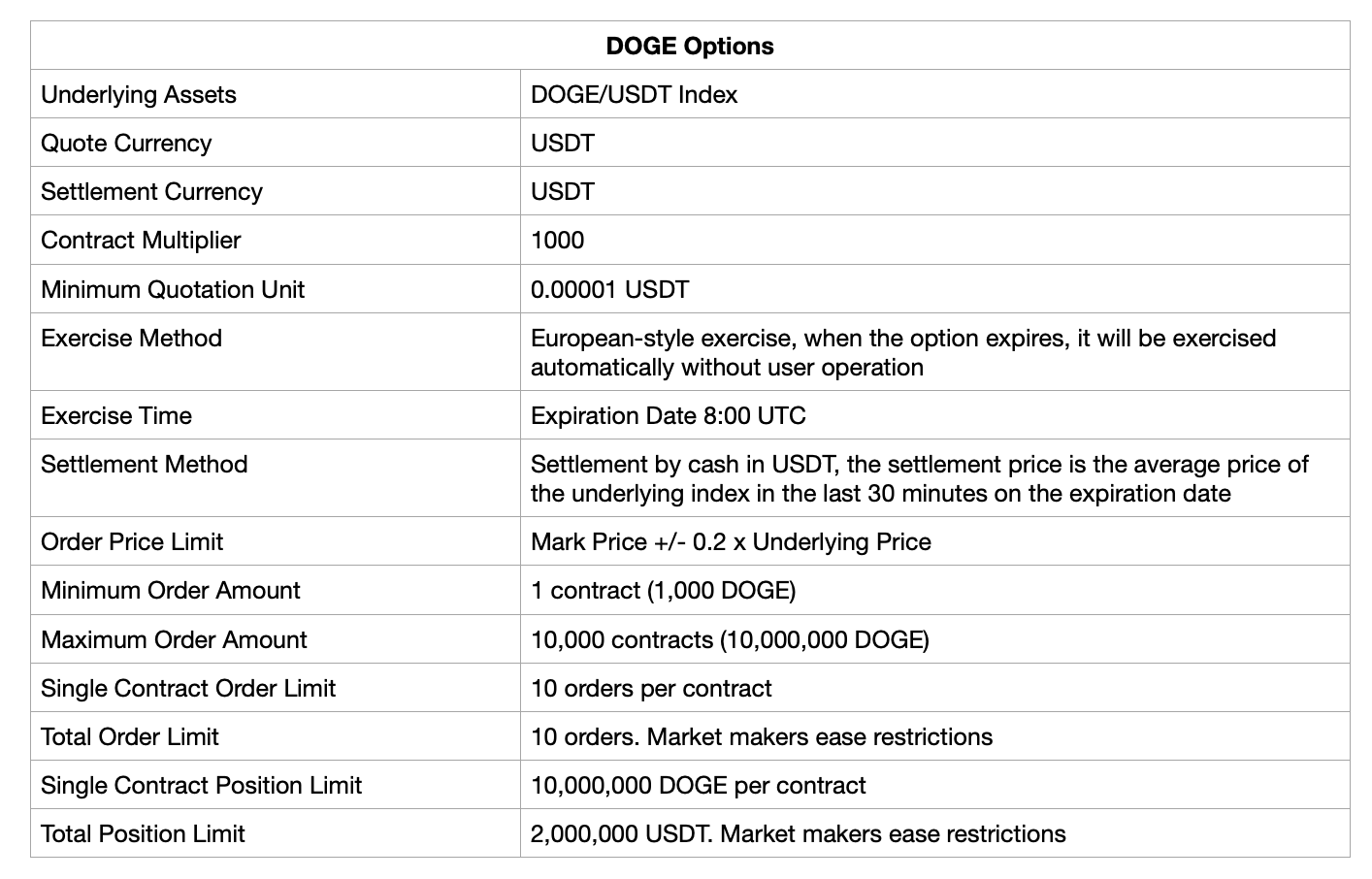Select the Mark Price formula cell

pos(731,542)
